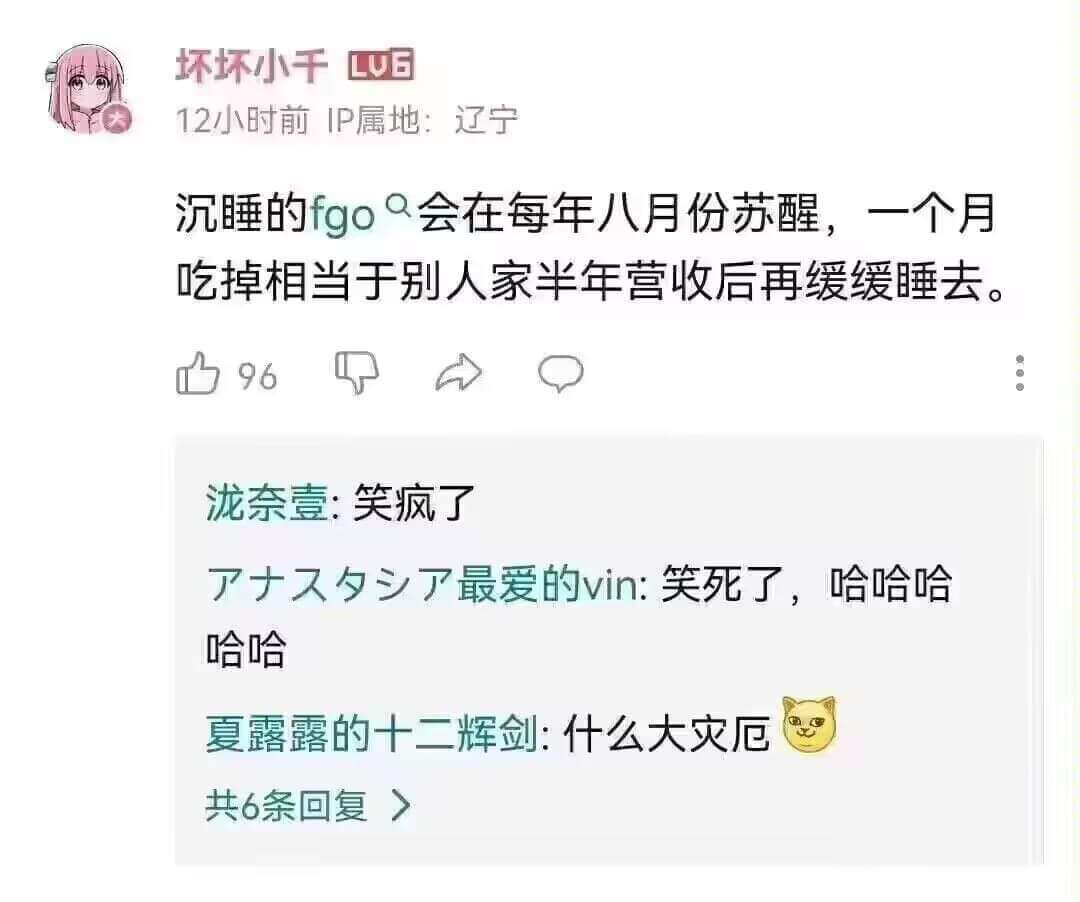Dislike the comment with the thumbs-down icon

(356, 373)
